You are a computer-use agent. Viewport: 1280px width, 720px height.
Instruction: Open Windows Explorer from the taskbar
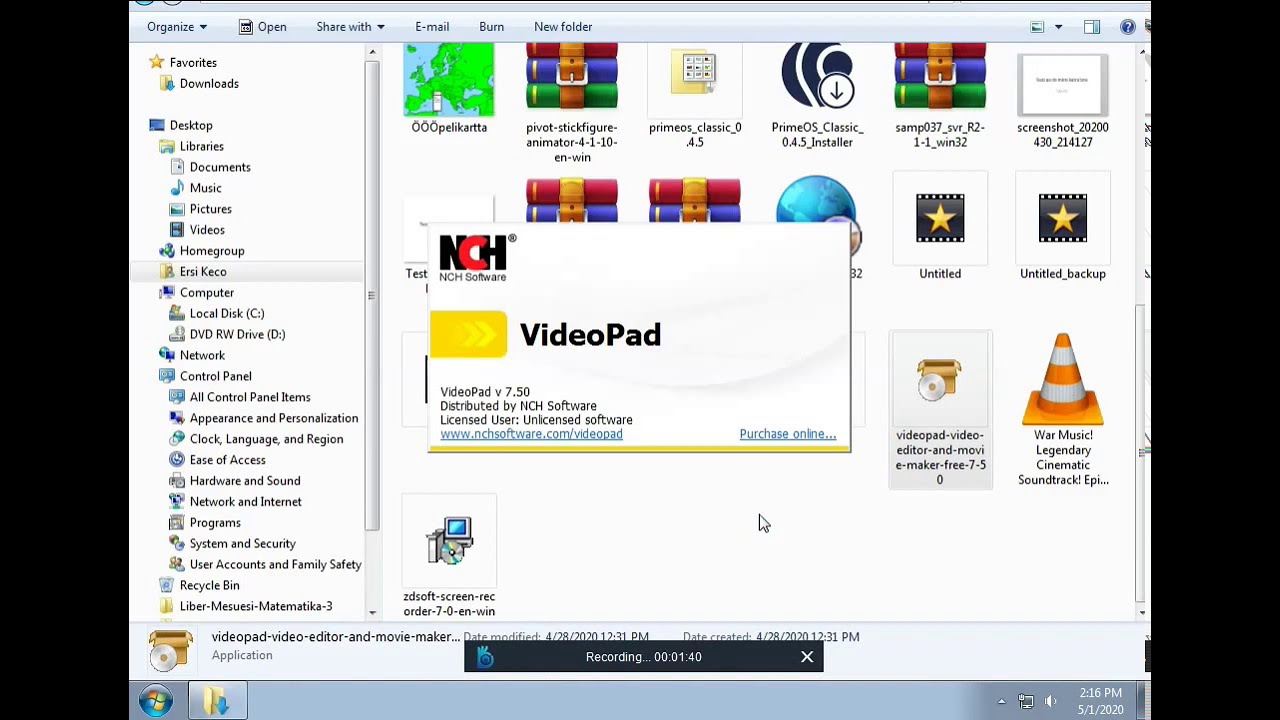(x=217, y=701)
